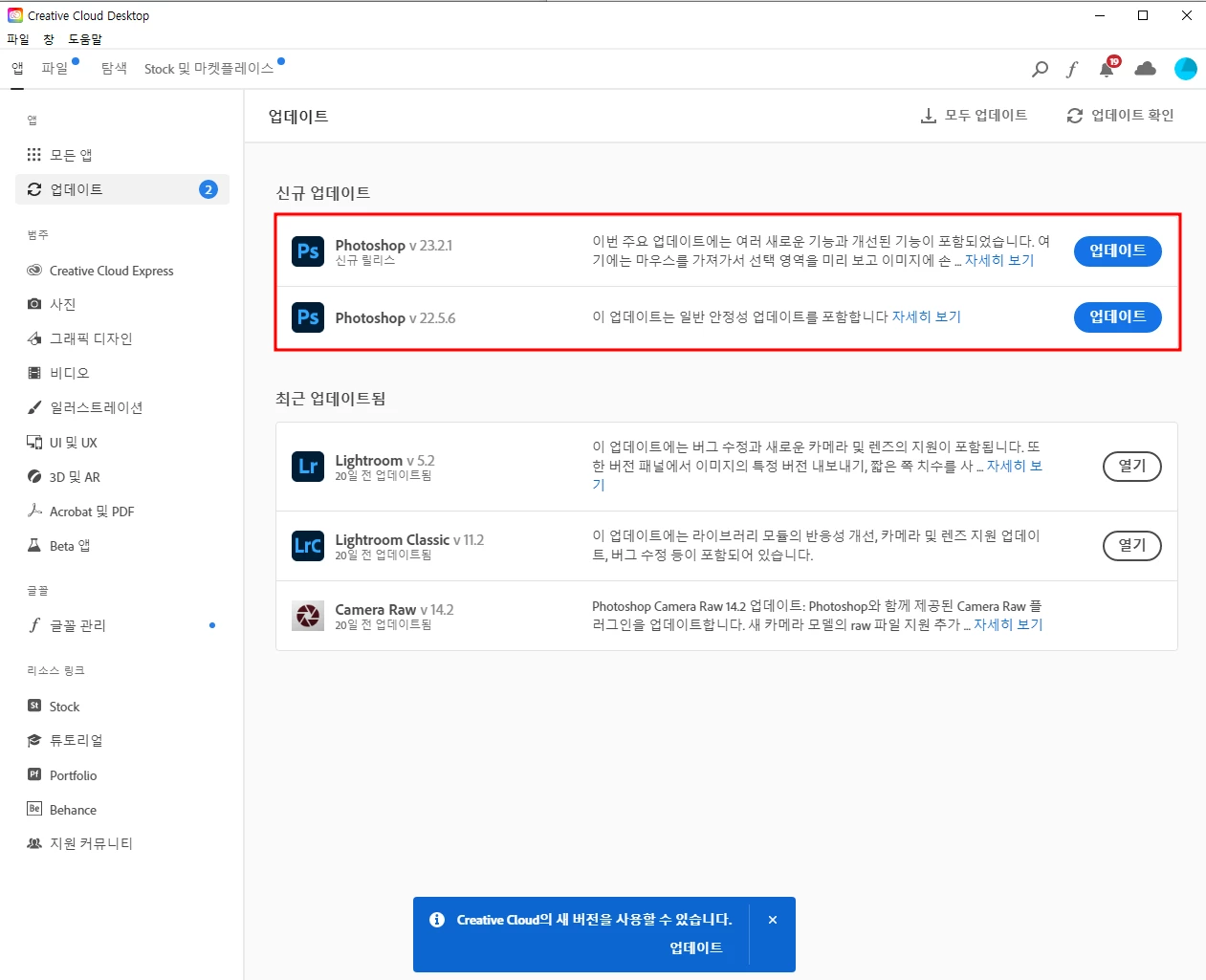Click the Photoshop v 23.2.1 icon
This screenshot has width=1206, height=980.
click(x=308, y=250)
